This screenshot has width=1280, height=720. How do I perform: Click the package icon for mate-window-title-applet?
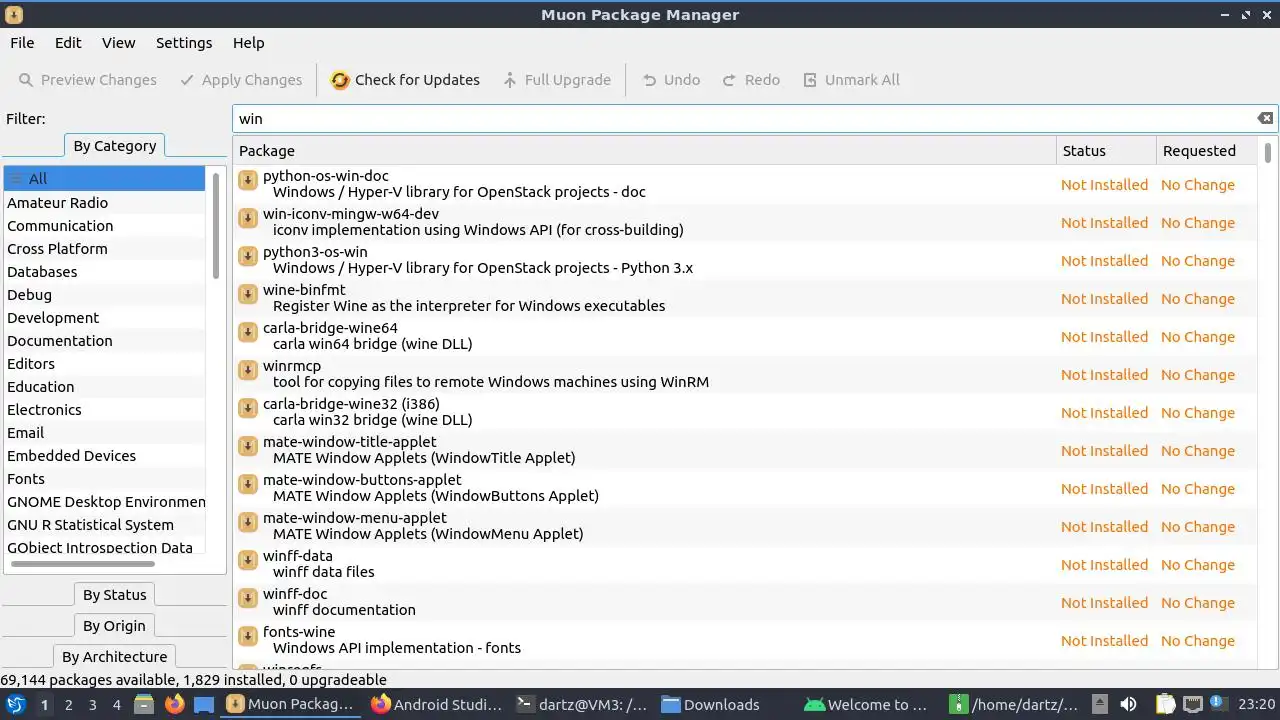[x=248, y=446]
